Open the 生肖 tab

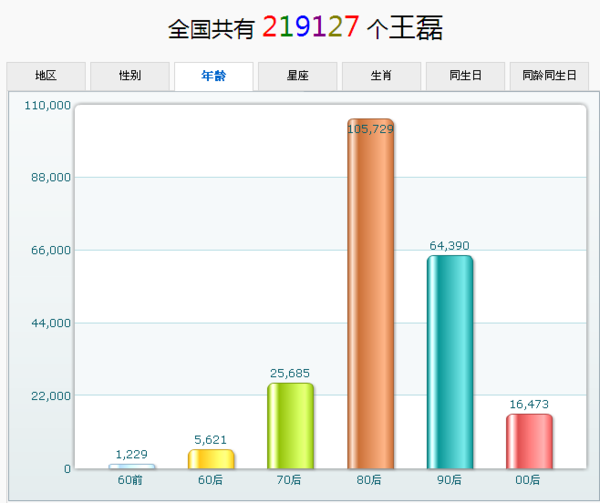pos(382,76)
